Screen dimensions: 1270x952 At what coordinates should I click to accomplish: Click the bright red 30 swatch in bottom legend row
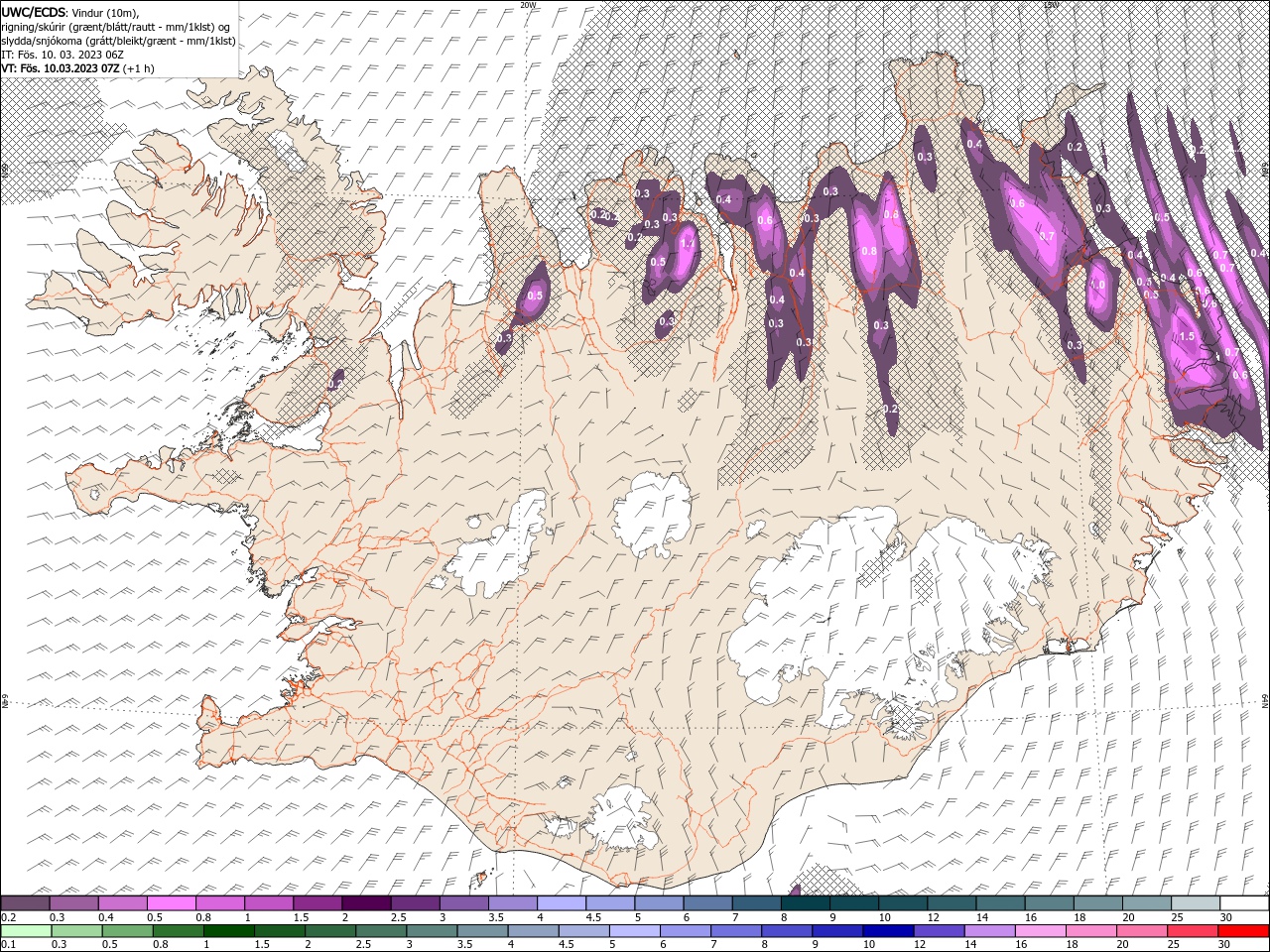[x=1242, y=931]
